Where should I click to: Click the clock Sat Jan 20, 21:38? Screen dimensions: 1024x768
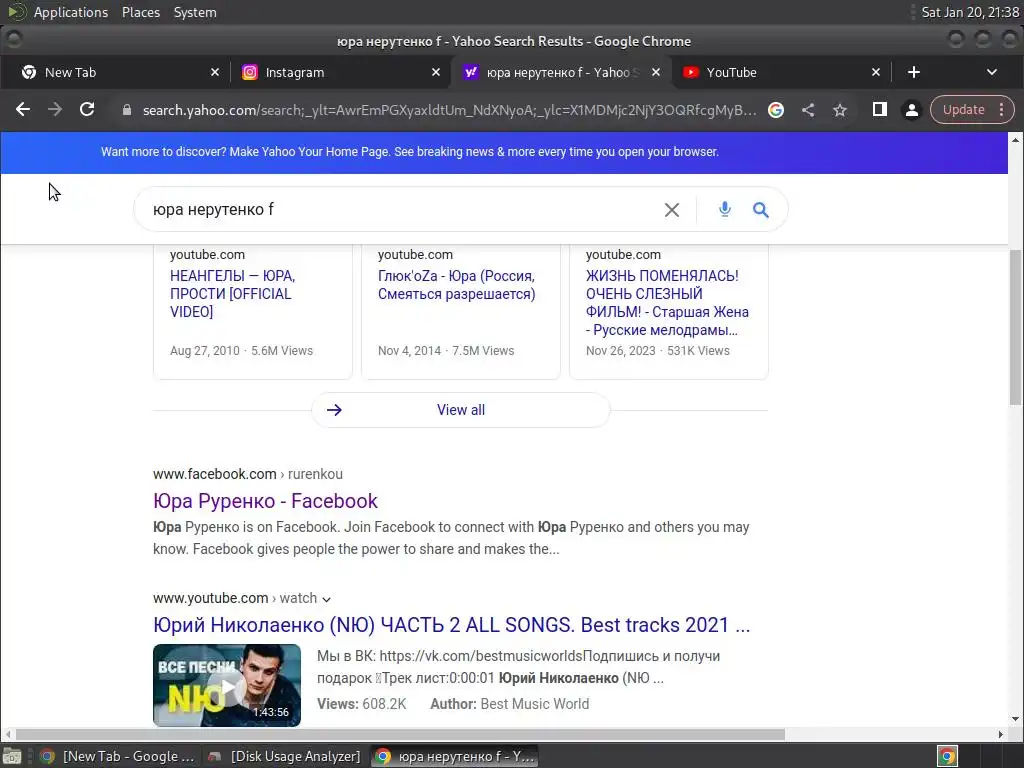[970, 12]
